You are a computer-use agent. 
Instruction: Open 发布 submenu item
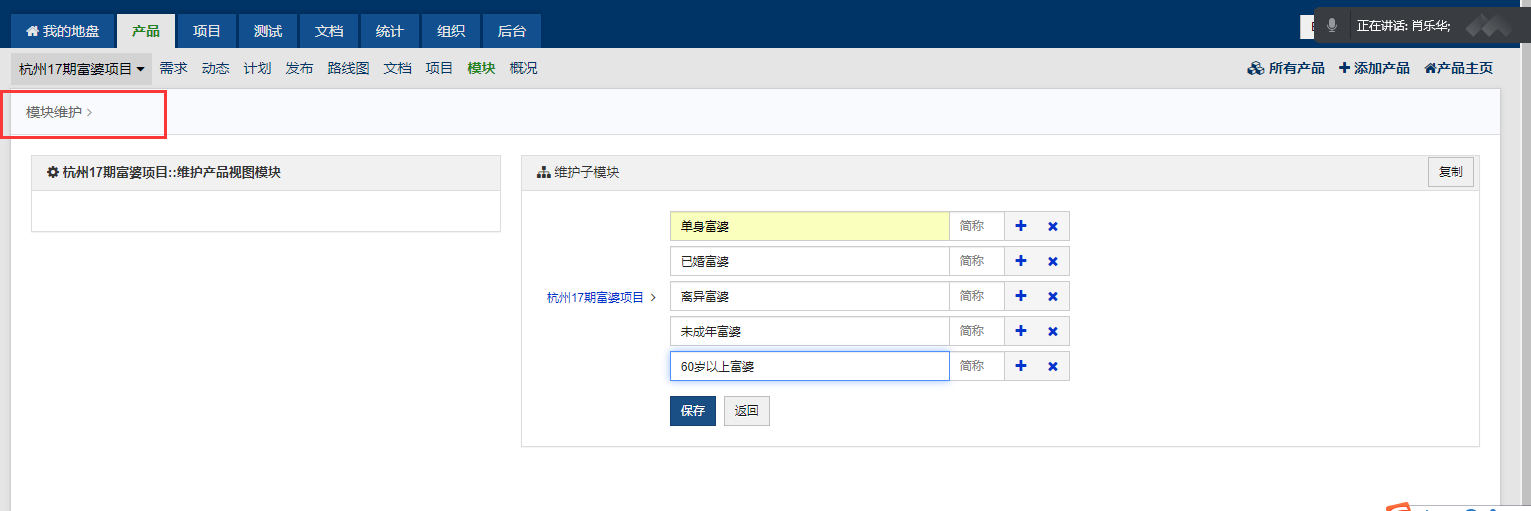pyautogui.click(x=299, y=68)
